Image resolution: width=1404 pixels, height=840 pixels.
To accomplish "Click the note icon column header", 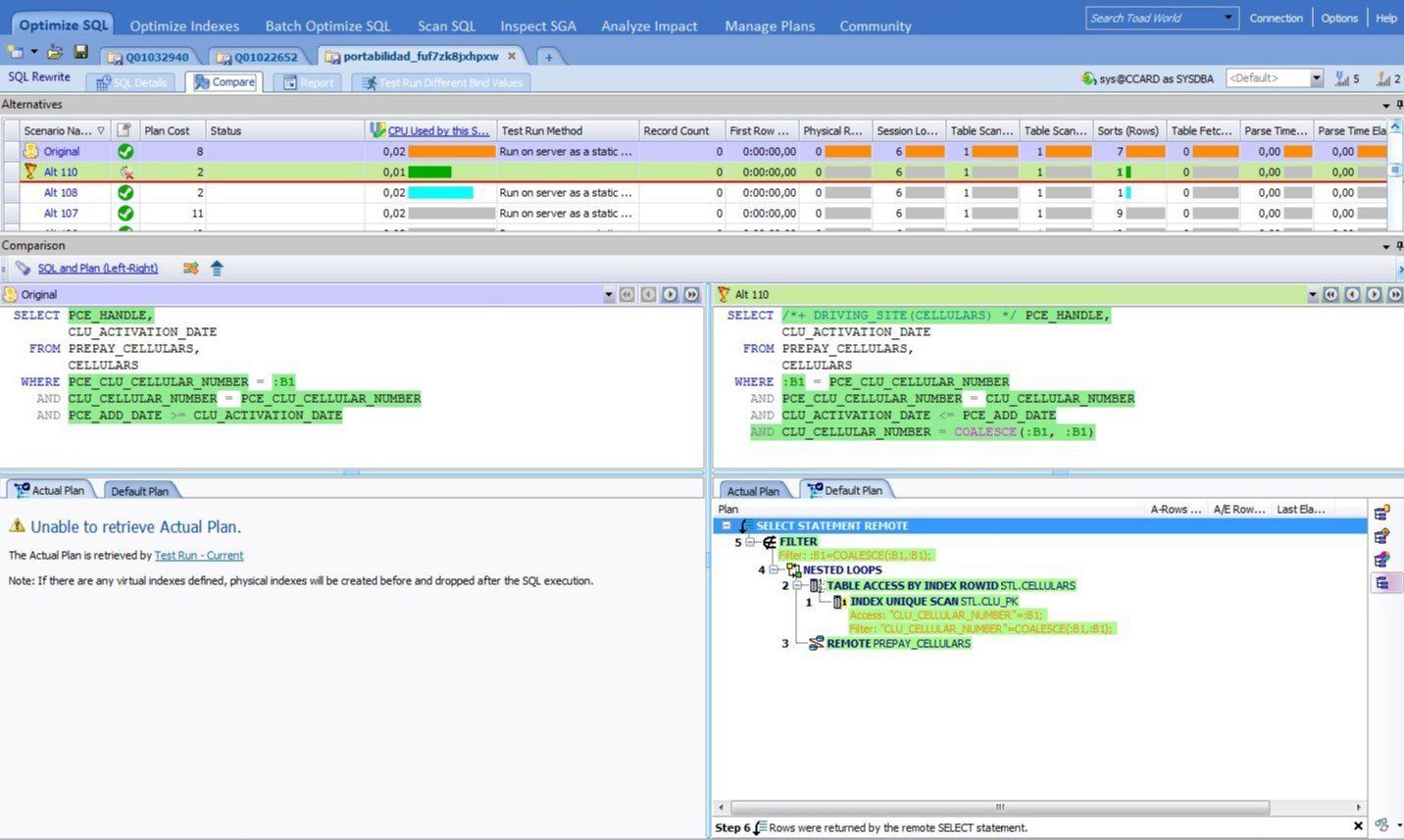I will pyautogui.click(x=125, y=130).
